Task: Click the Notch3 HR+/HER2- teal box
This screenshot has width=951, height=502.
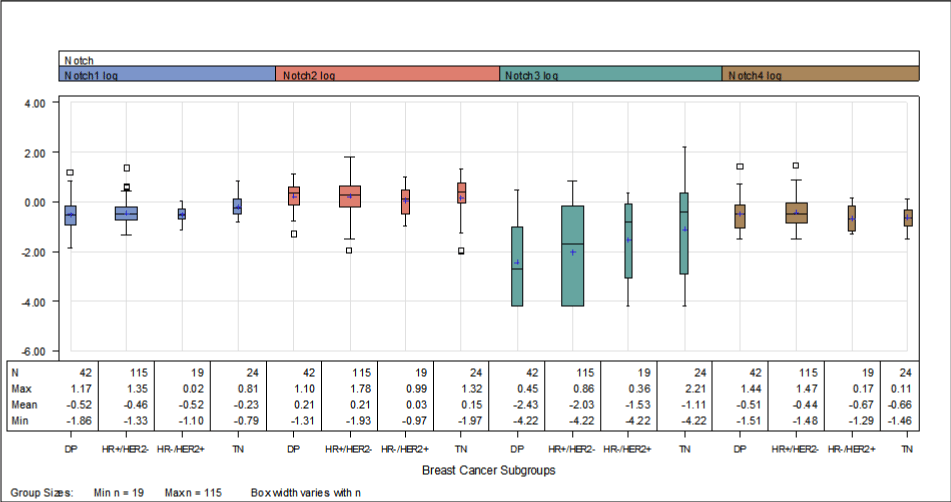Action: point(572,255)
